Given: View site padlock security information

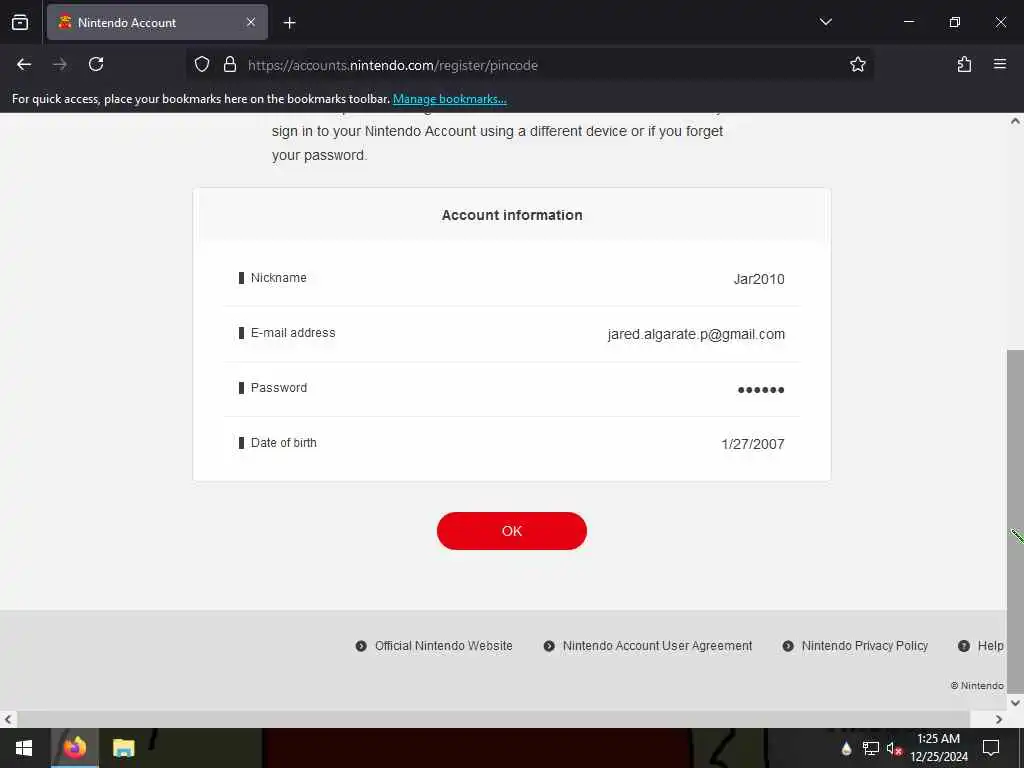Looking at the screenshot, I should click(230, 64).
